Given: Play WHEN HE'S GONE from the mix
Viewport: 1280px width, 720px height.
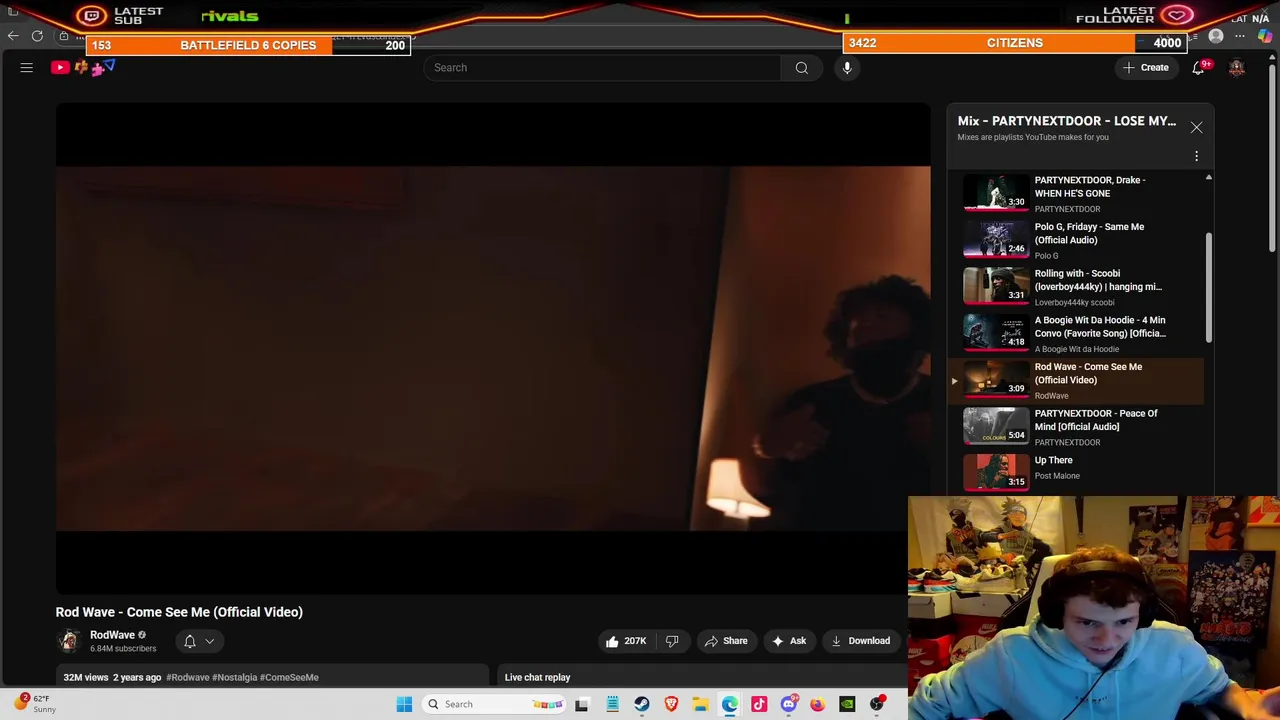Looking at the screenshot, I should coord(1078,194).
